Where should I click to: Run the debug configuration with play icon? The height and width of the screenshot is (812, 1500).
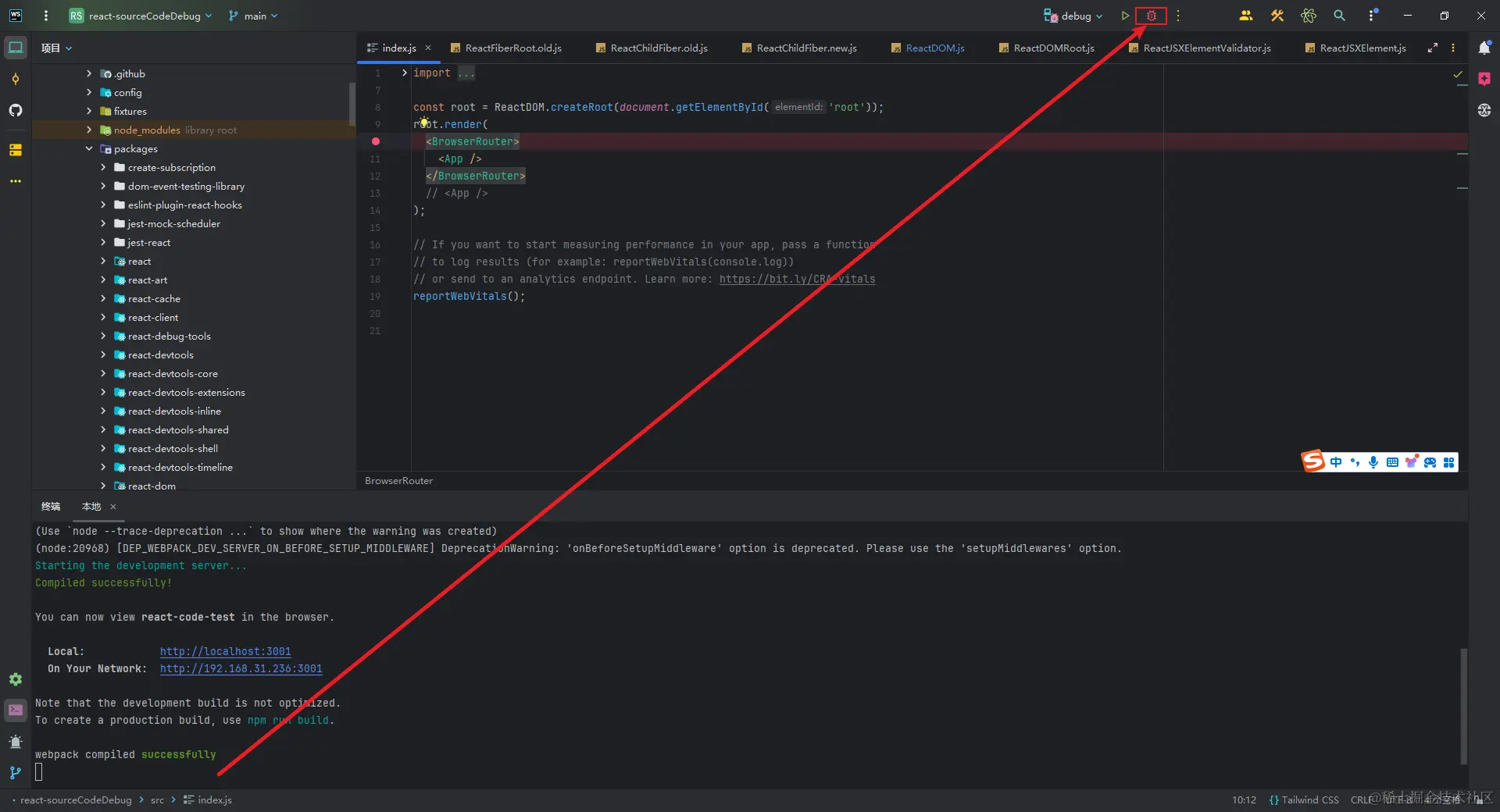(x=1125, y=16)
